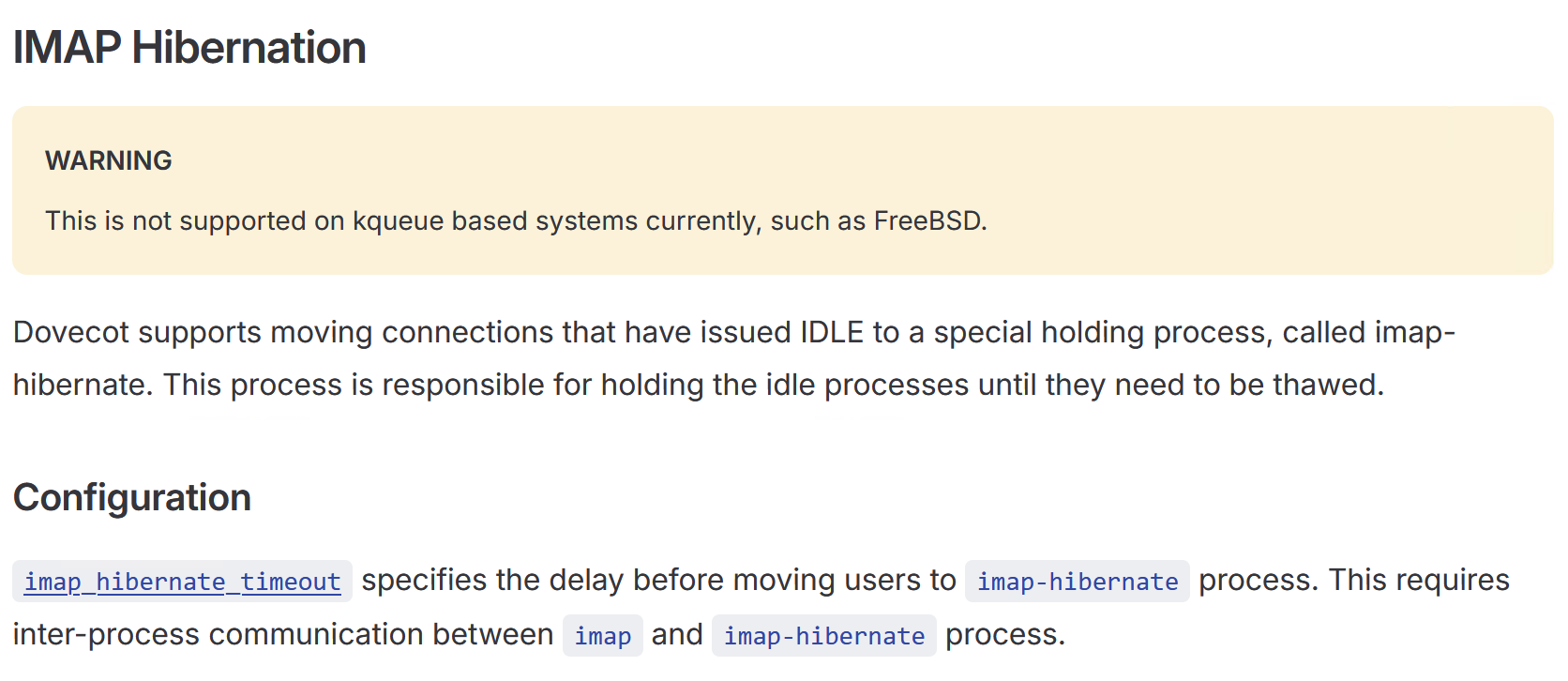Click the text "inter-process communication between"

point(283,635)
